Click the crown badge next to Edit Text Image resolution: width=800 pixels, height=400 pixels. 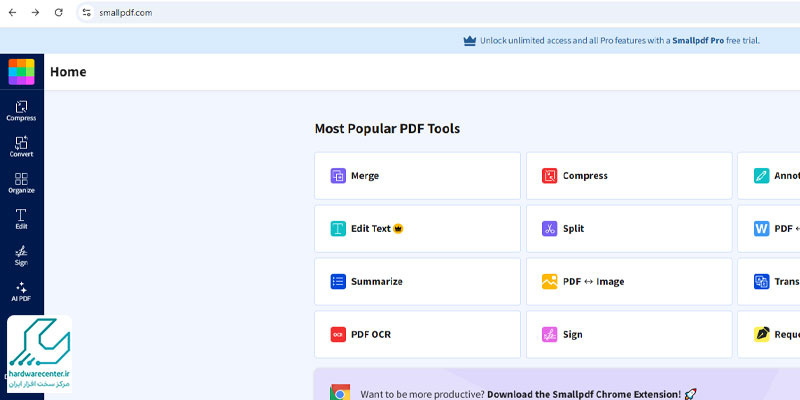[x=398, y=229]
